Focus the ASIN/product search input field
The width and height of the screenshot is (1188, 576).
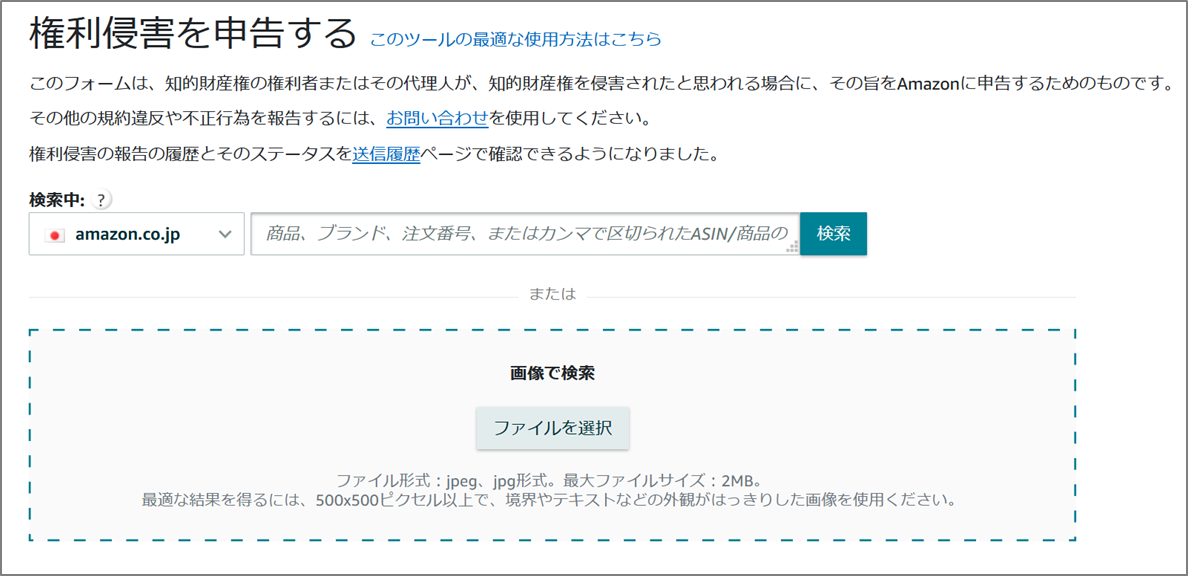pos(526,234)
